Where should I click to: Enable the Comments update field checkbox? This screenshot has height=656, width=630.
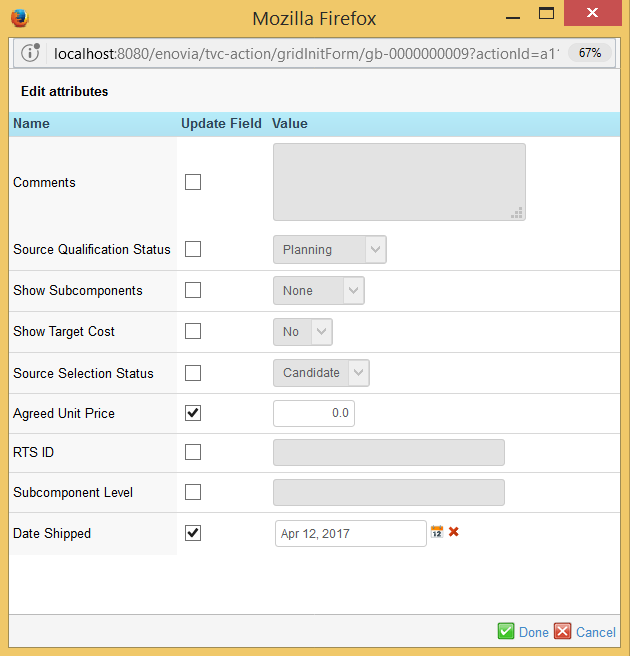pyautogui.click(x=193, y=182)
